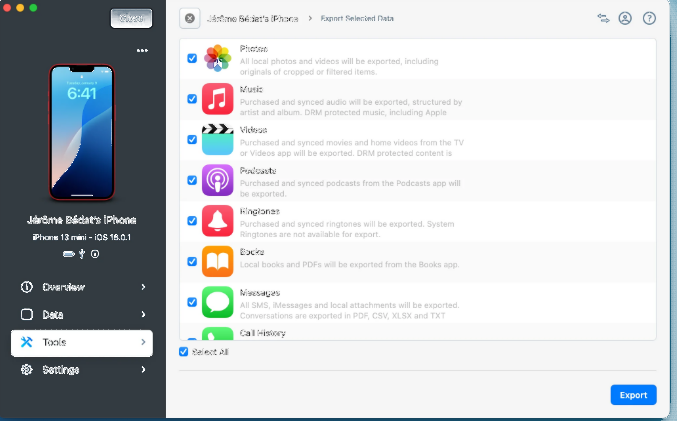Click the Messages speech bubble icon

[218, 302]
